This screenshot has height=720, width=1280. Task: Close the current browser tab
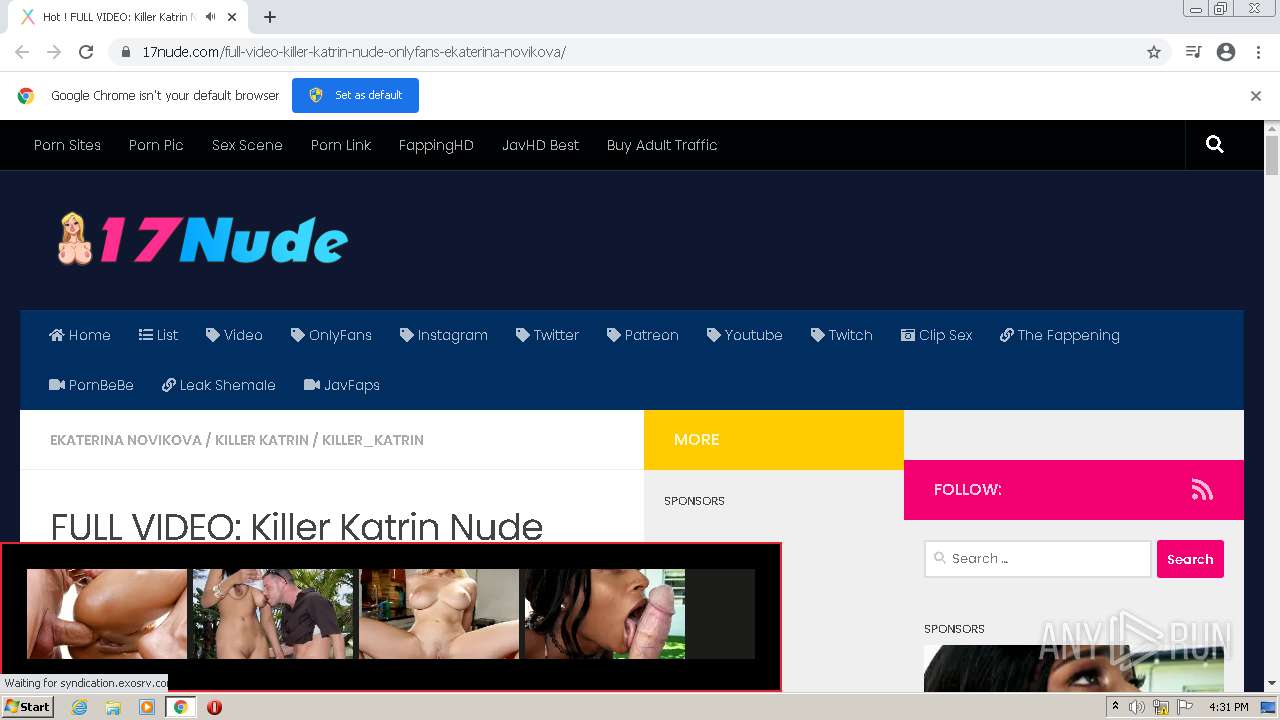[x=232, y=17]
